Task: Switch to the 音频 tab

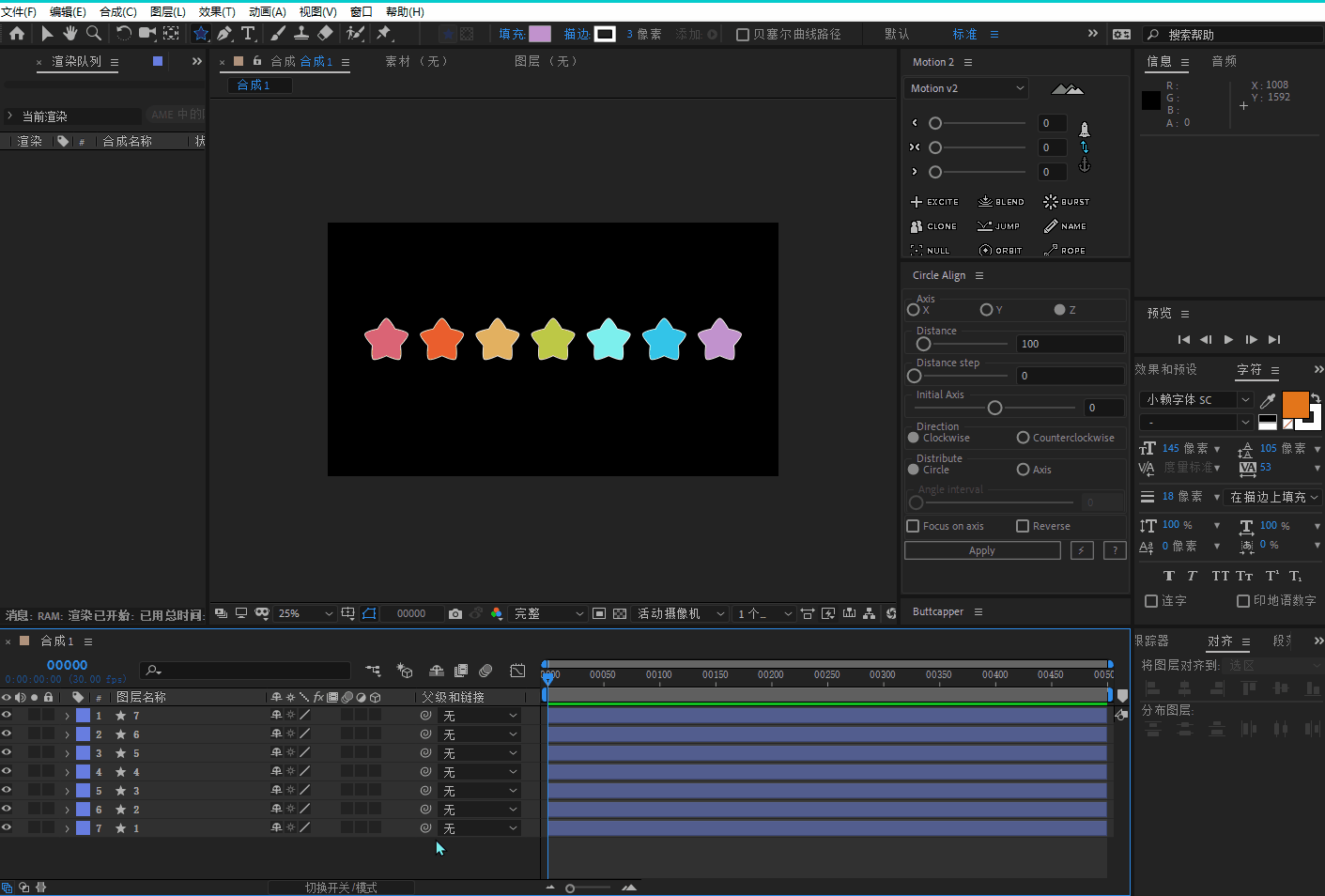Action: click(x=1224, y=61)
